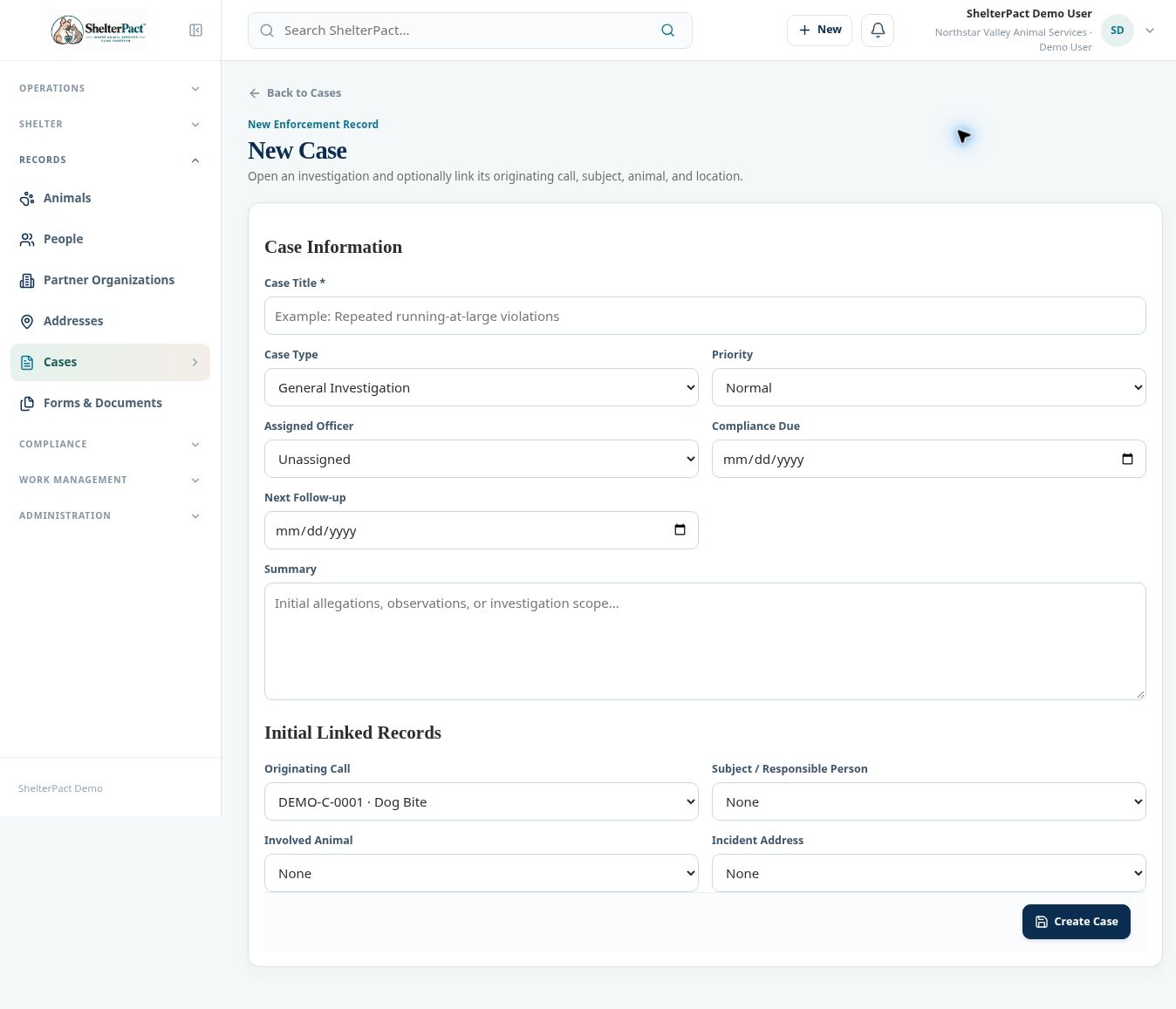Open the Involved Animal dropdown
1176x1009 pixels.
482,873
